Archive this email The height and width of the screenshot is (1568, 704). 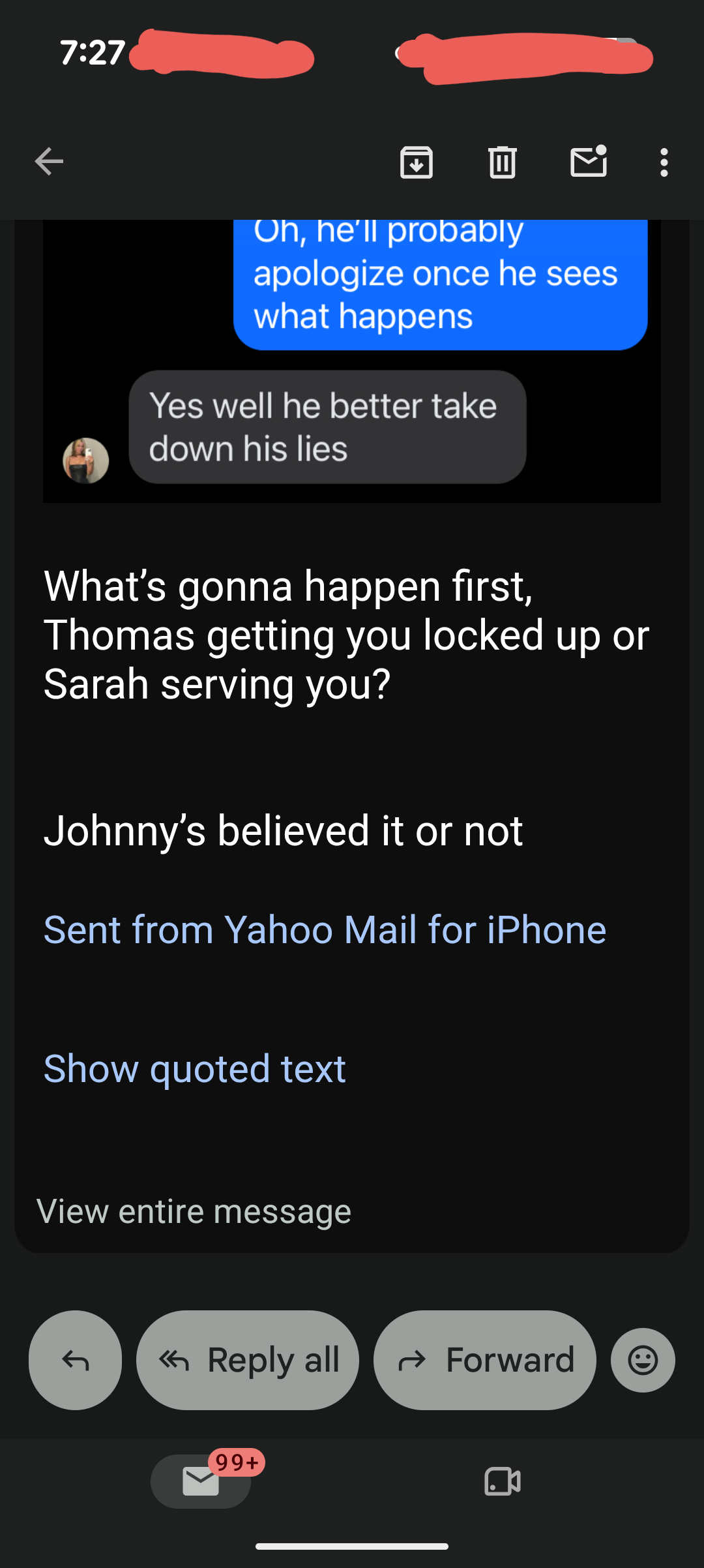[417, 162]
